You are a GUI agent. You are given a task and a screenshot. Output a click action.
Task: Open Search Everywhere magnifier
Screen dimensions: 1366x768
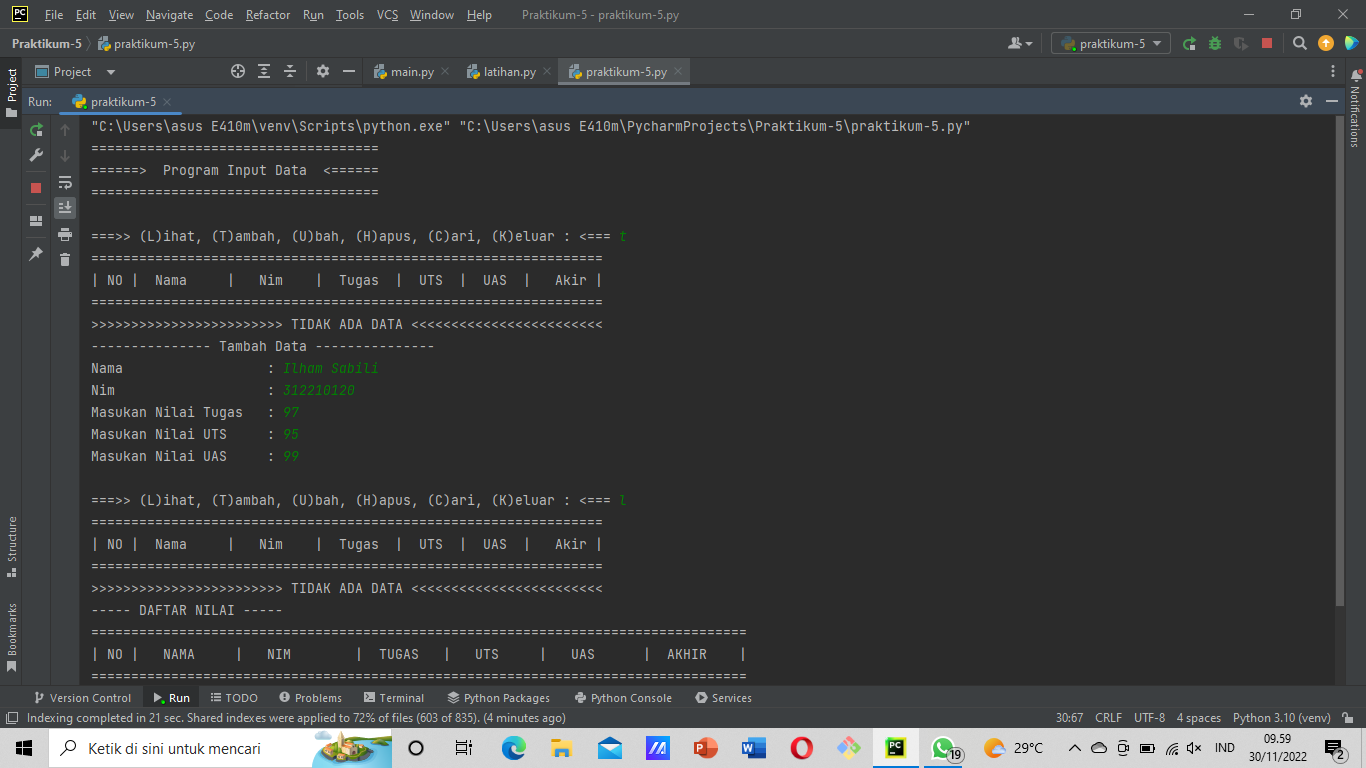tap(1300, 43)
